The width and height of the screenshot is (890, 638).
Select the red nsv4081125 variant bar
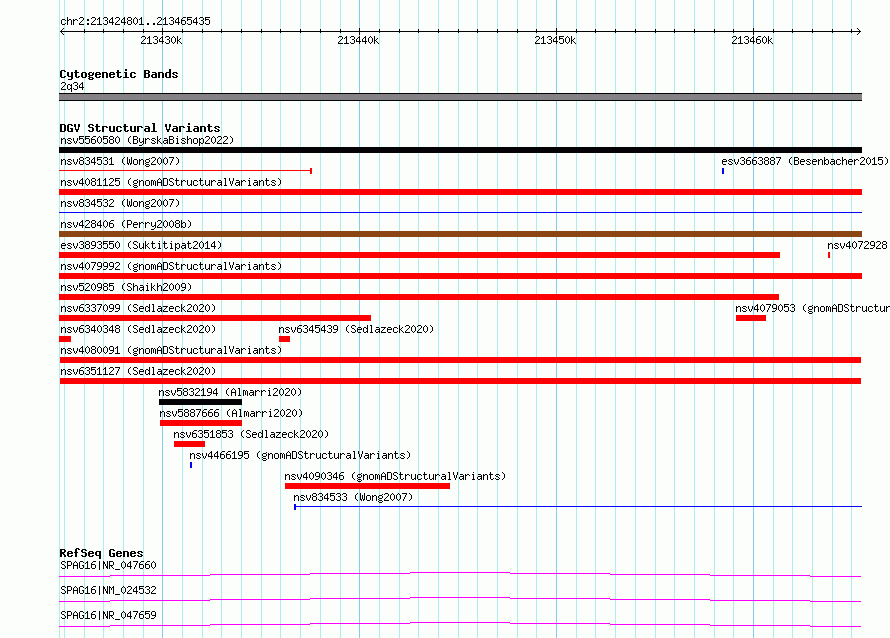[460, 192]
